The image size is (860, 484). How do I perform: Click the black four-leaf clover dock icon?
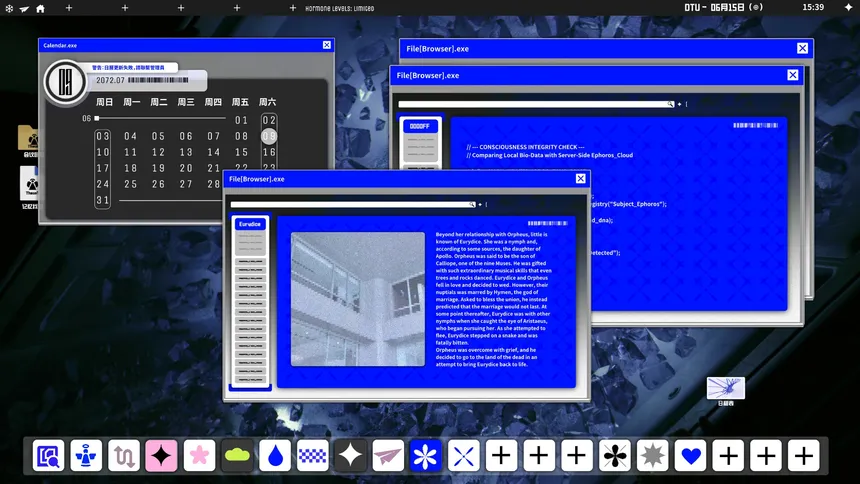click(x=615, y=455)
